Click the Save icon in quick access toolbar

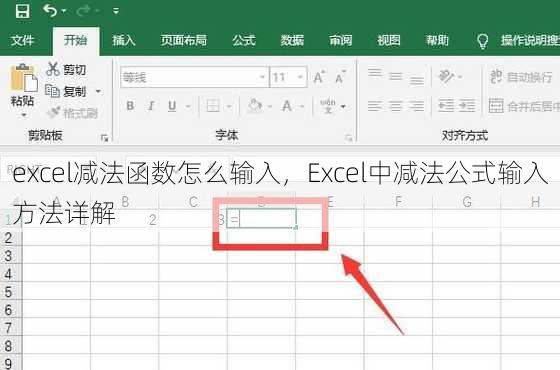[22, 10]
